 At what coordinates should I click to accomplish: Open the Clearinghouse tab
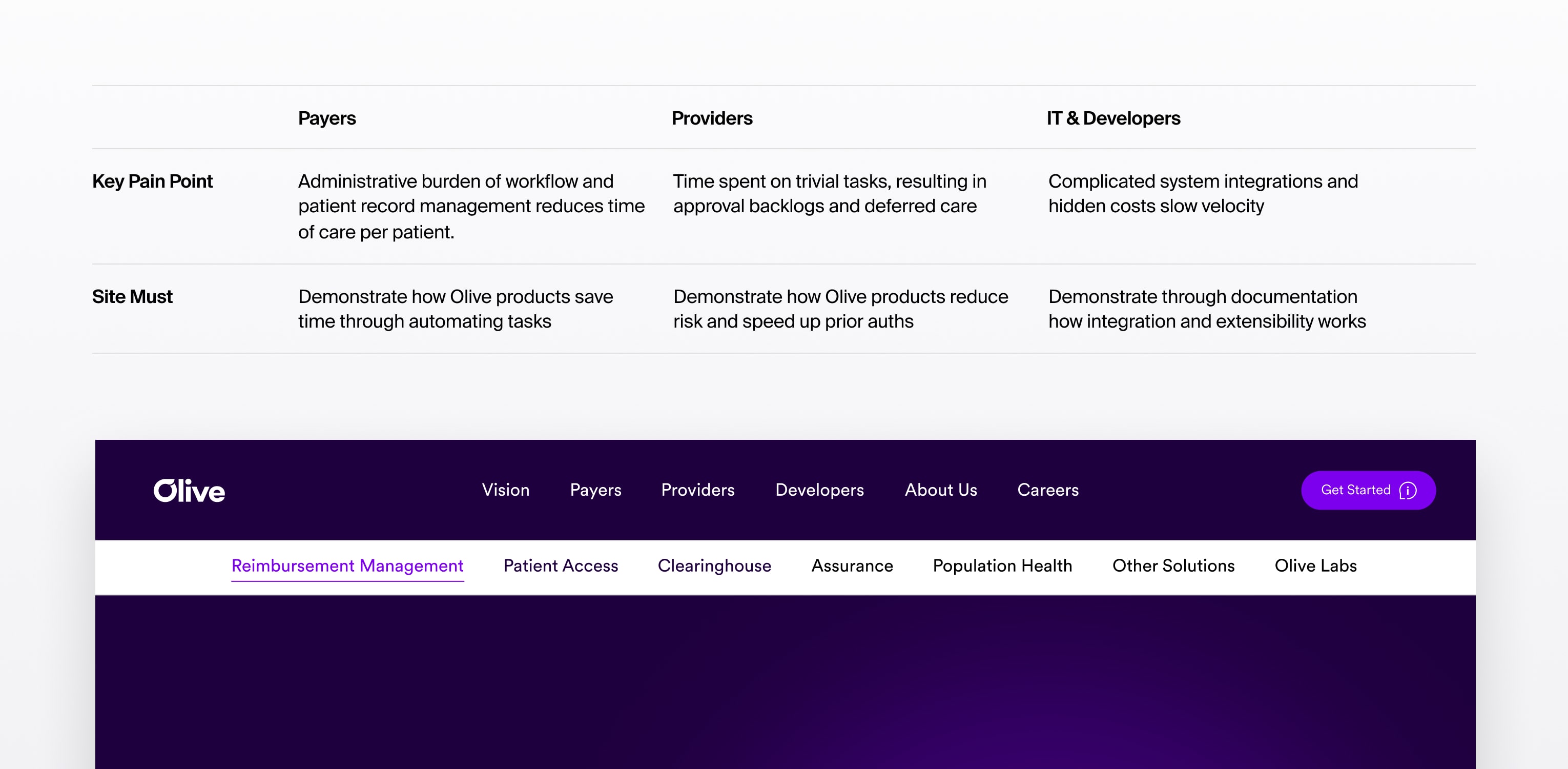coord(714,565)
